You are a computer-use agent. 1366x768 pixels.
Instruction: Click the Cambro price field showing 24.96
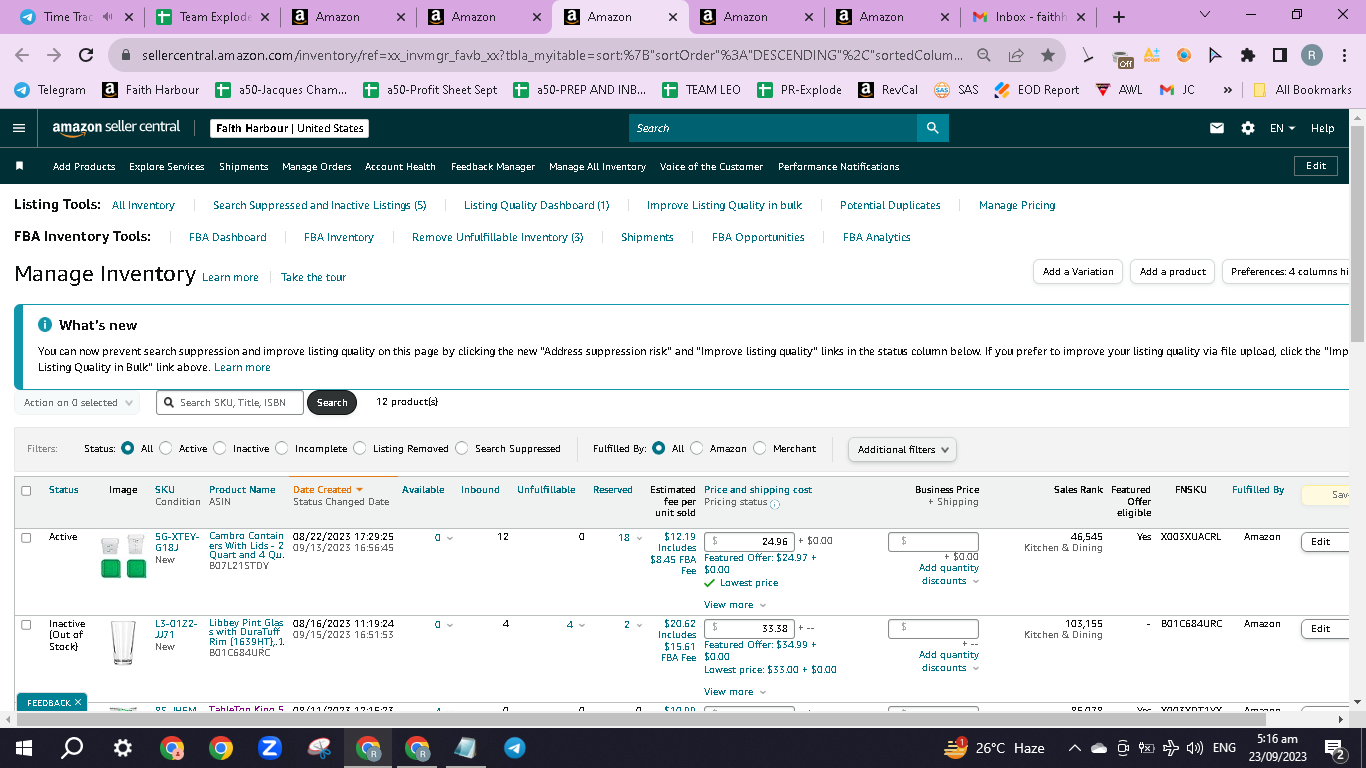(x=749, y=541)
